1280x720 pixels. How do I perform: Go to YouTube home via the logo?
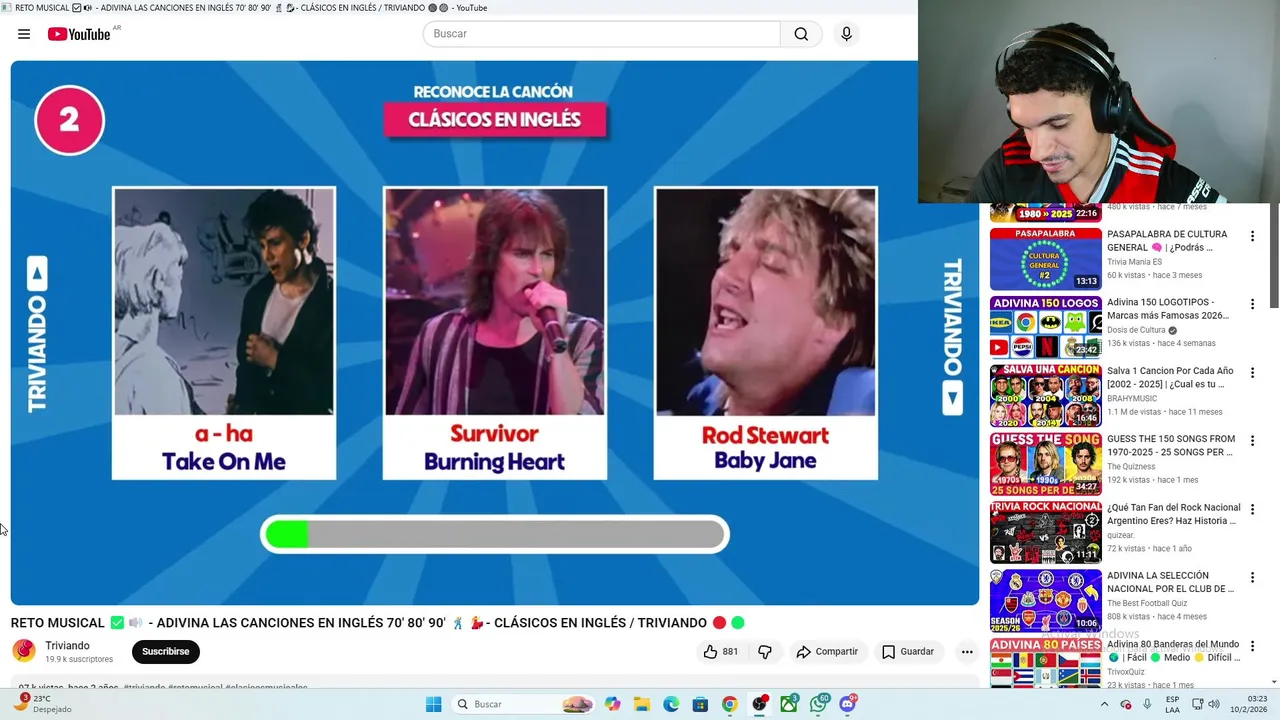pos(79,34)
